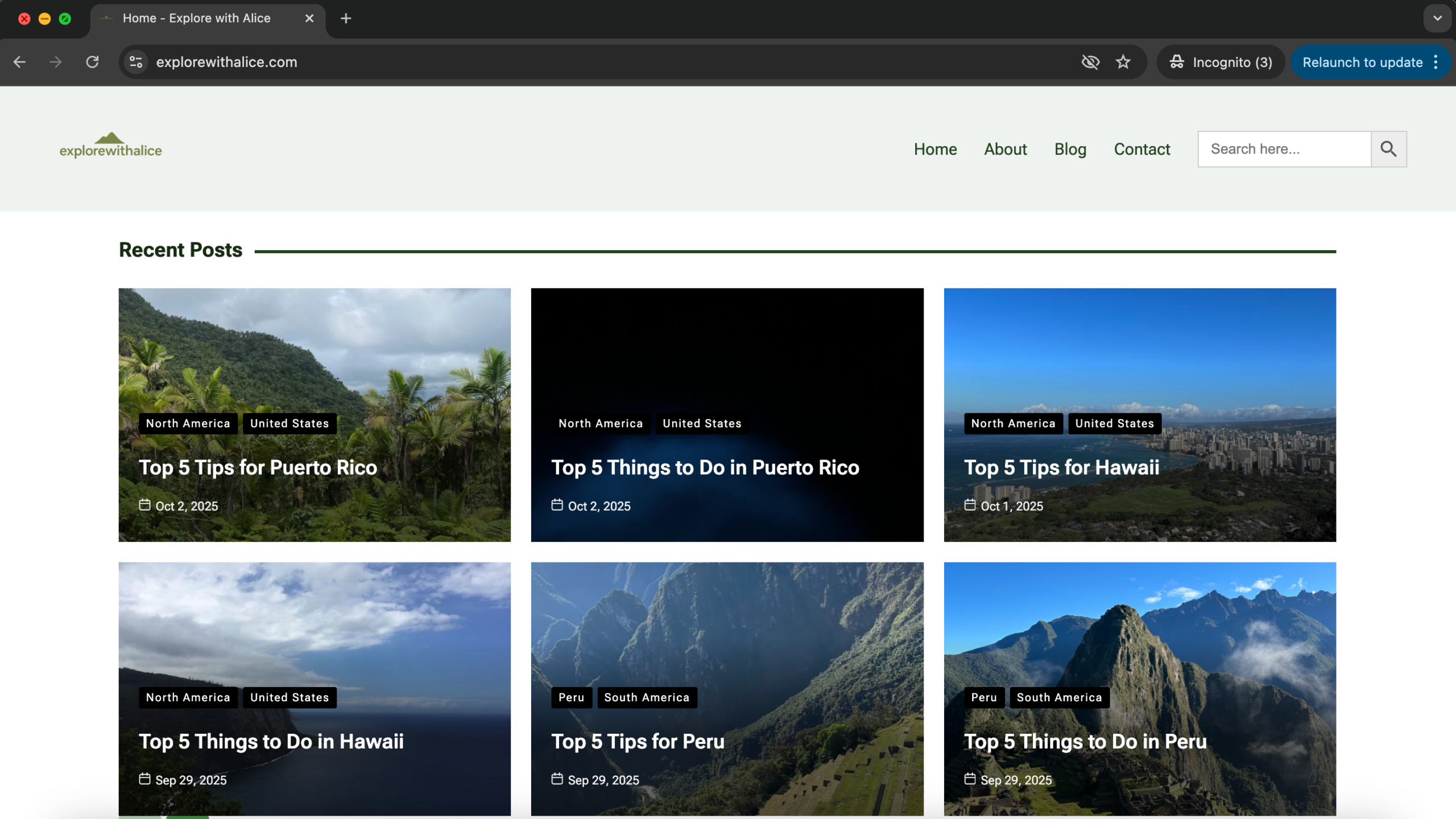This screenshot has width=1456, height=819.
Task: Click the South America tag on Peru post
Action: tap(646, 697)
